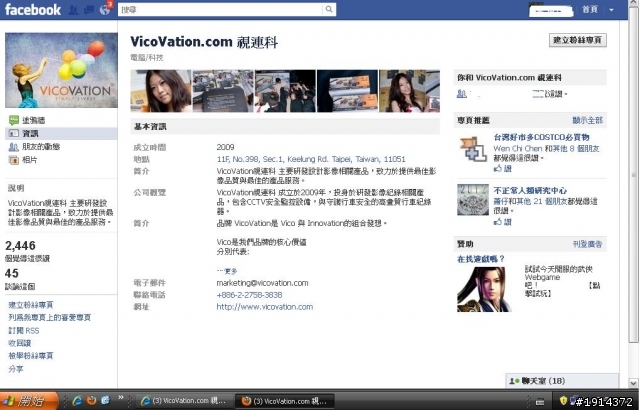Click the third quick launch icon
The width and height of the screenshot is (640, 410).
tap(105, 400)
